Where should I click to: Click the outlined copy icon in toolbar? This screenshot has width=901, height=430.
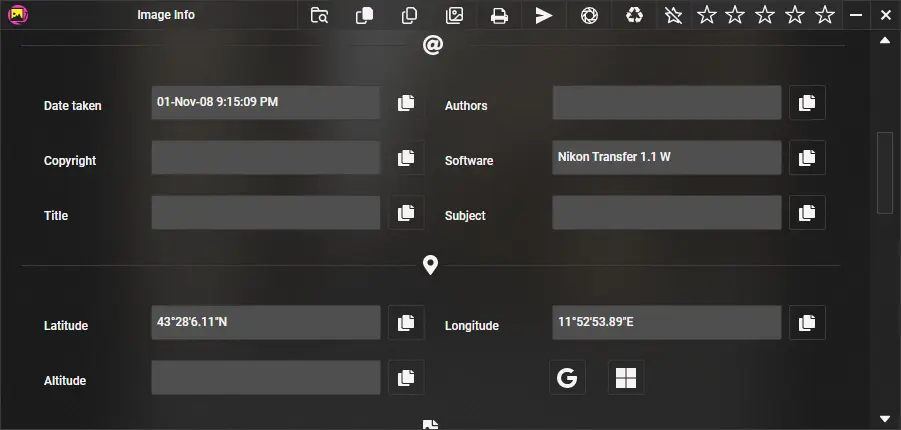[x=409, y=15]
